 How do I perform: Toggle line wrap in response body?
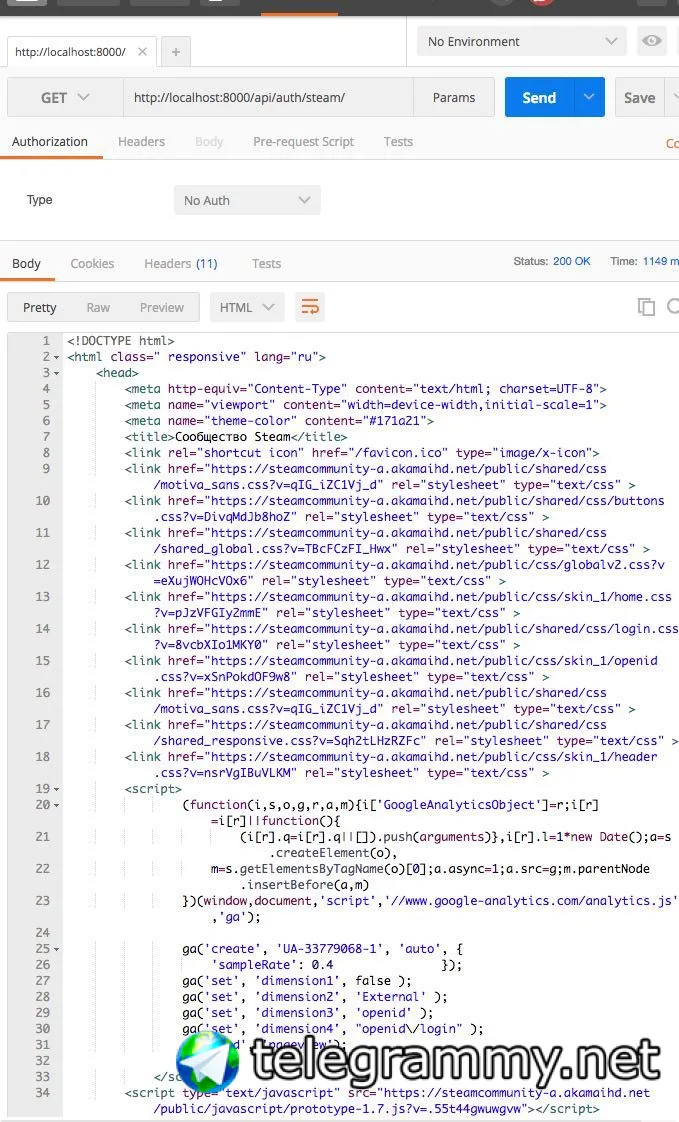[x=310, y=307]
